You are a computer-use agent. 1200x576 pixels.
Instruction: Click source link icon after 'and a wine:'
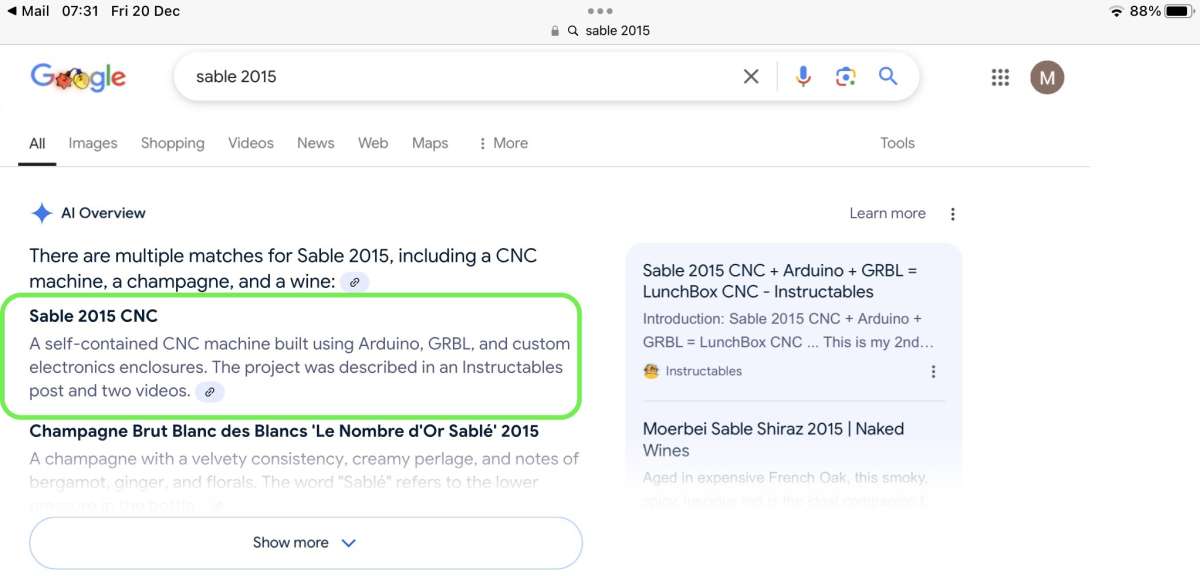354,283
